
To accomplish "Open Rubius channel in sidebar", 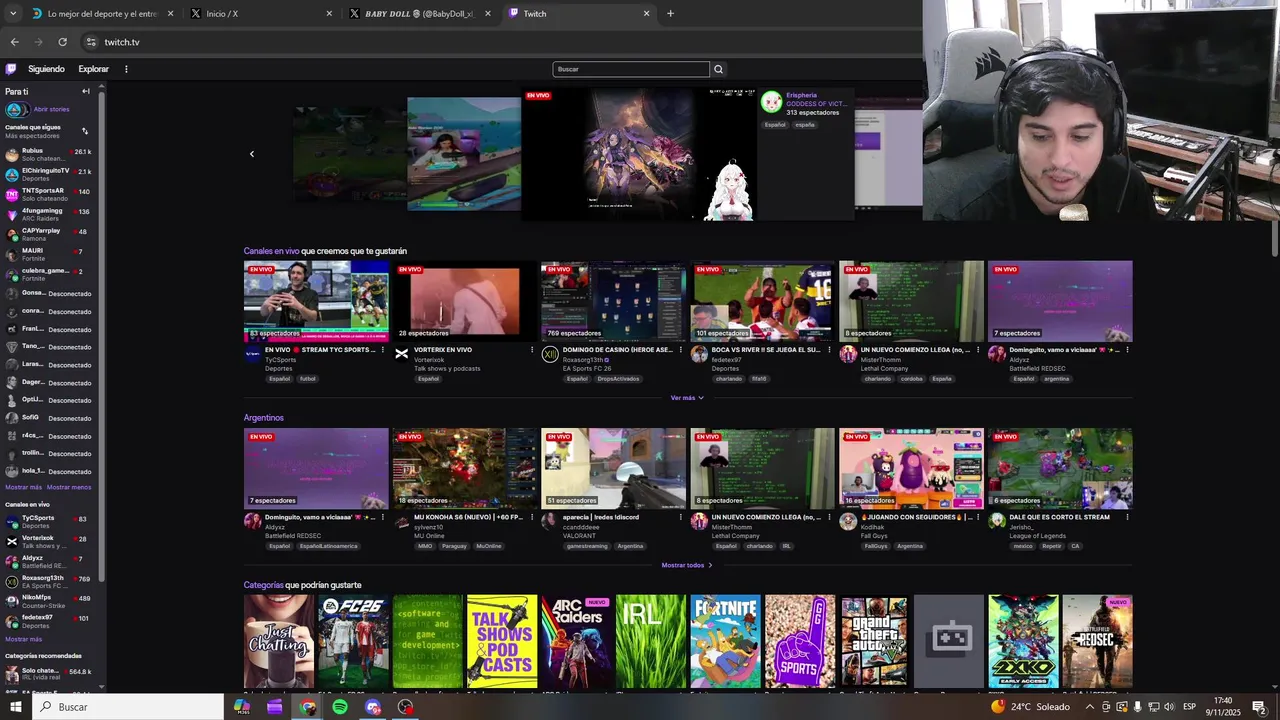I will click(x=49, y=154).
